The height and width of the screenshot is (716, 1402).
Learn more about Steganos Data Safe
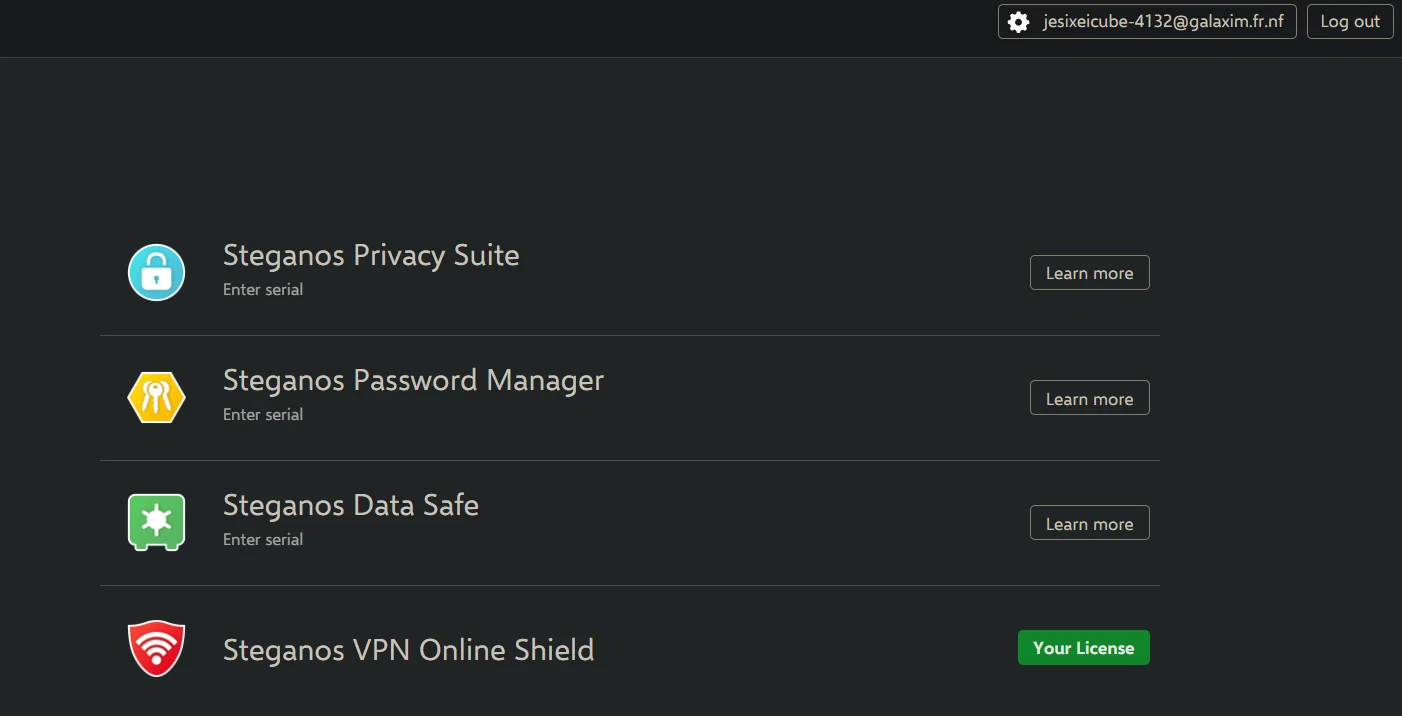coord(1090,523)
